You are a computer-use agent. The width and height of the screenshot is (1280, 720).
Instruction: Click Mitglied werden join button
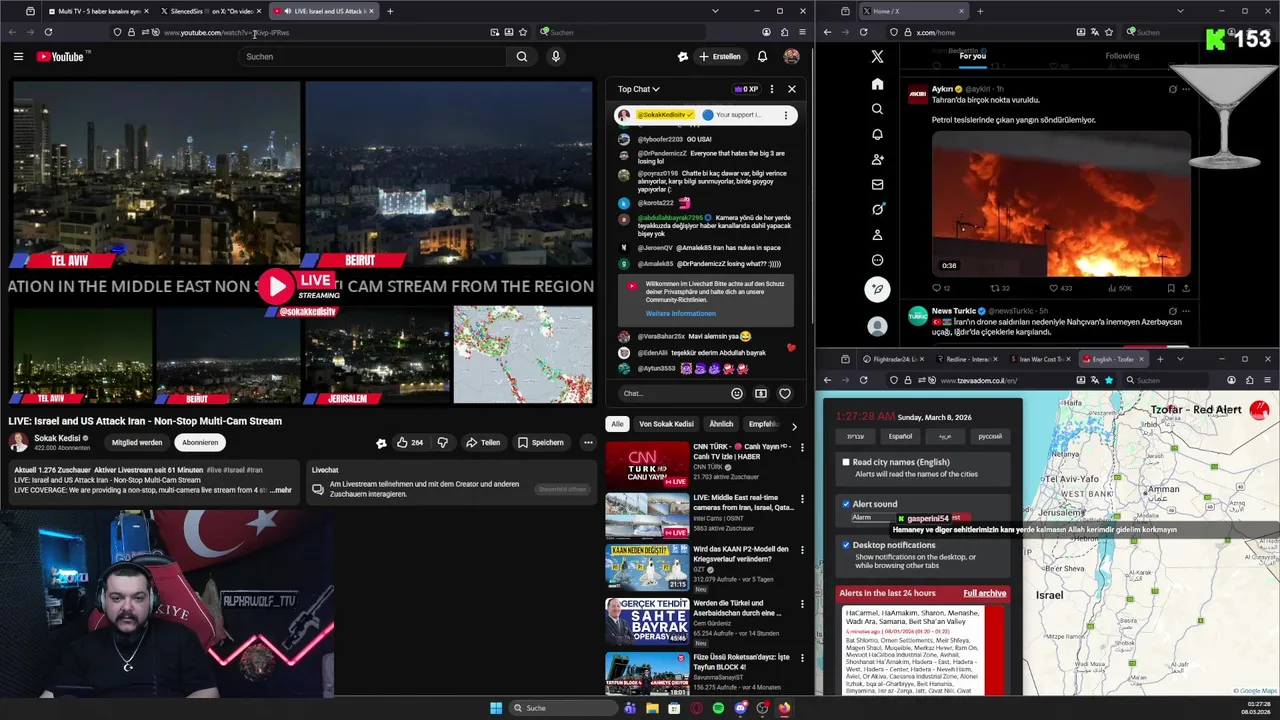pyautogui.click(x=137, y=442)
